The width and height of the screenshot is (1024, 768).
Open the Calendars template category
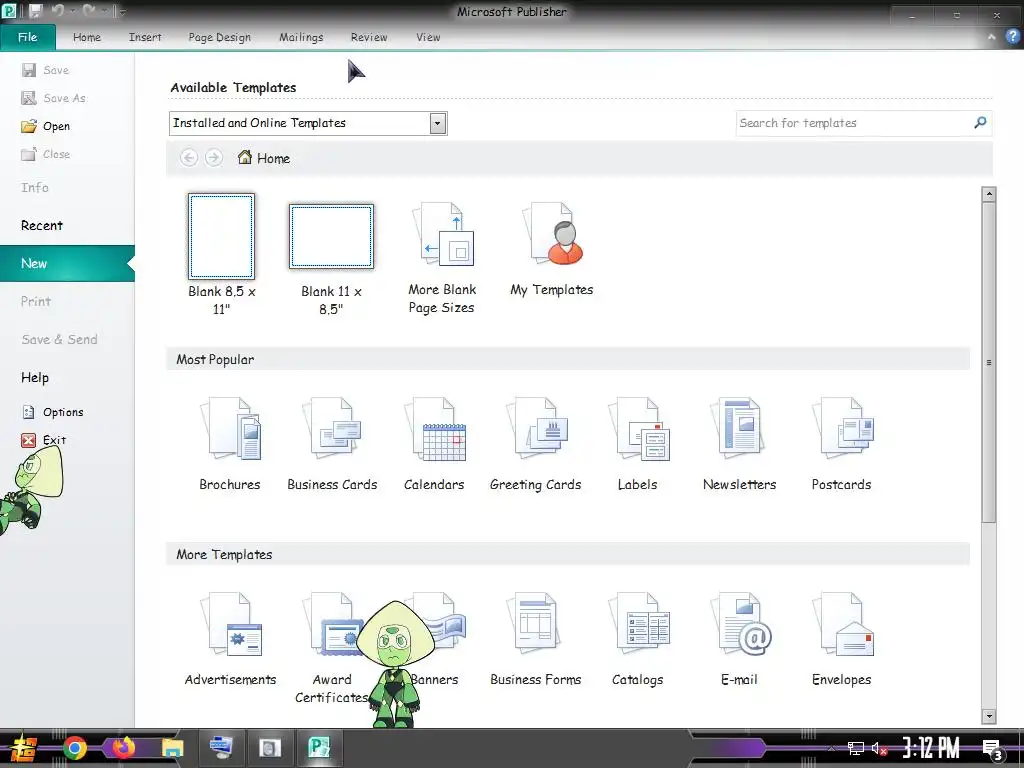[434, 444]
